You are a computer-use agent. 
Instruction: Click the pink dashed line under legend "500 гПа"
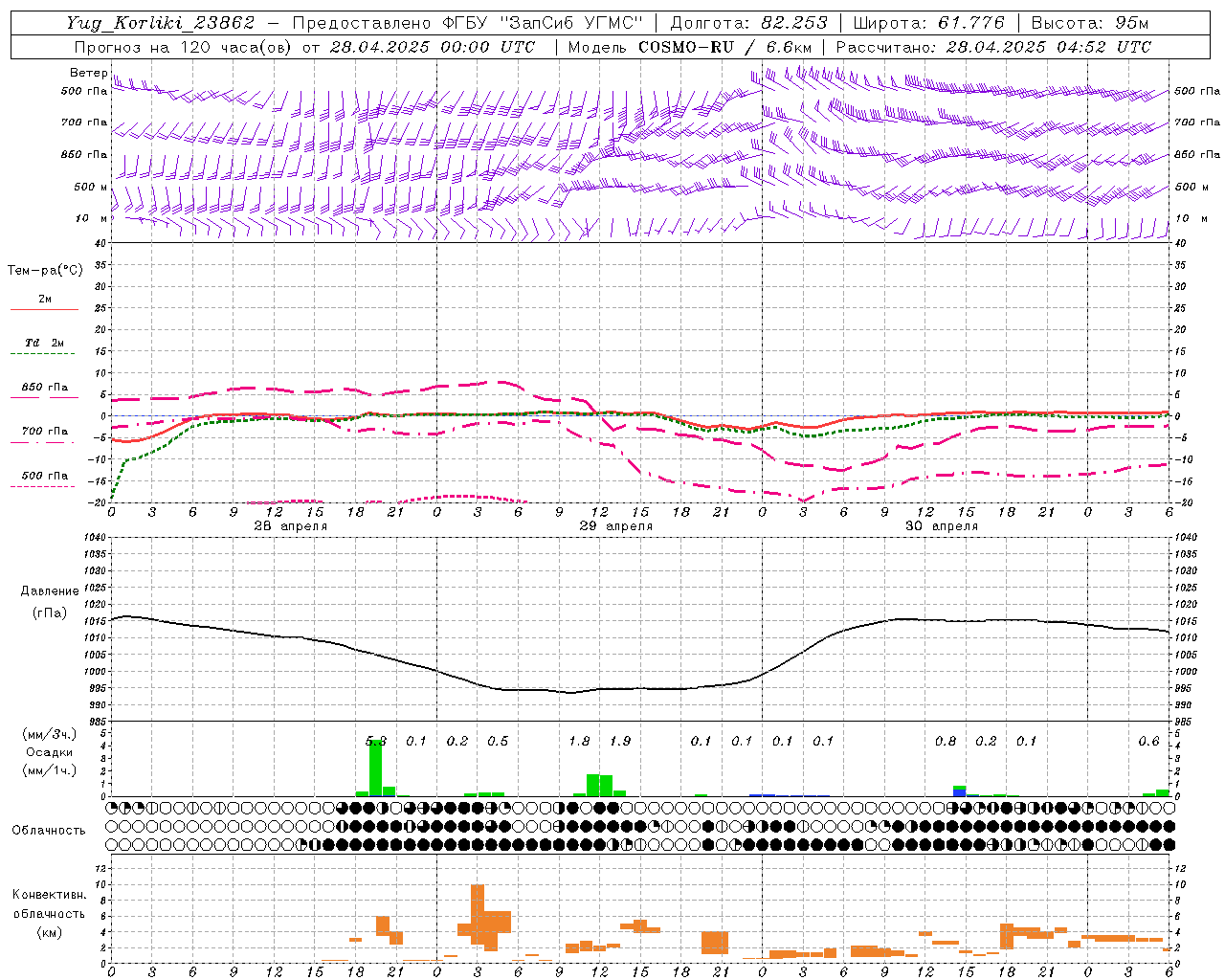point(42,487)
